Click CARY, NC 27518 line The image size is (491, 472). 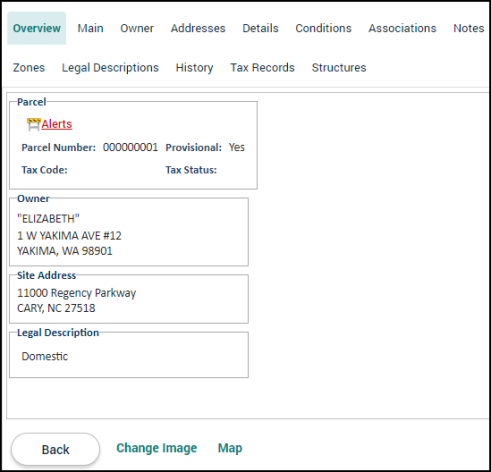click(56, 308)
